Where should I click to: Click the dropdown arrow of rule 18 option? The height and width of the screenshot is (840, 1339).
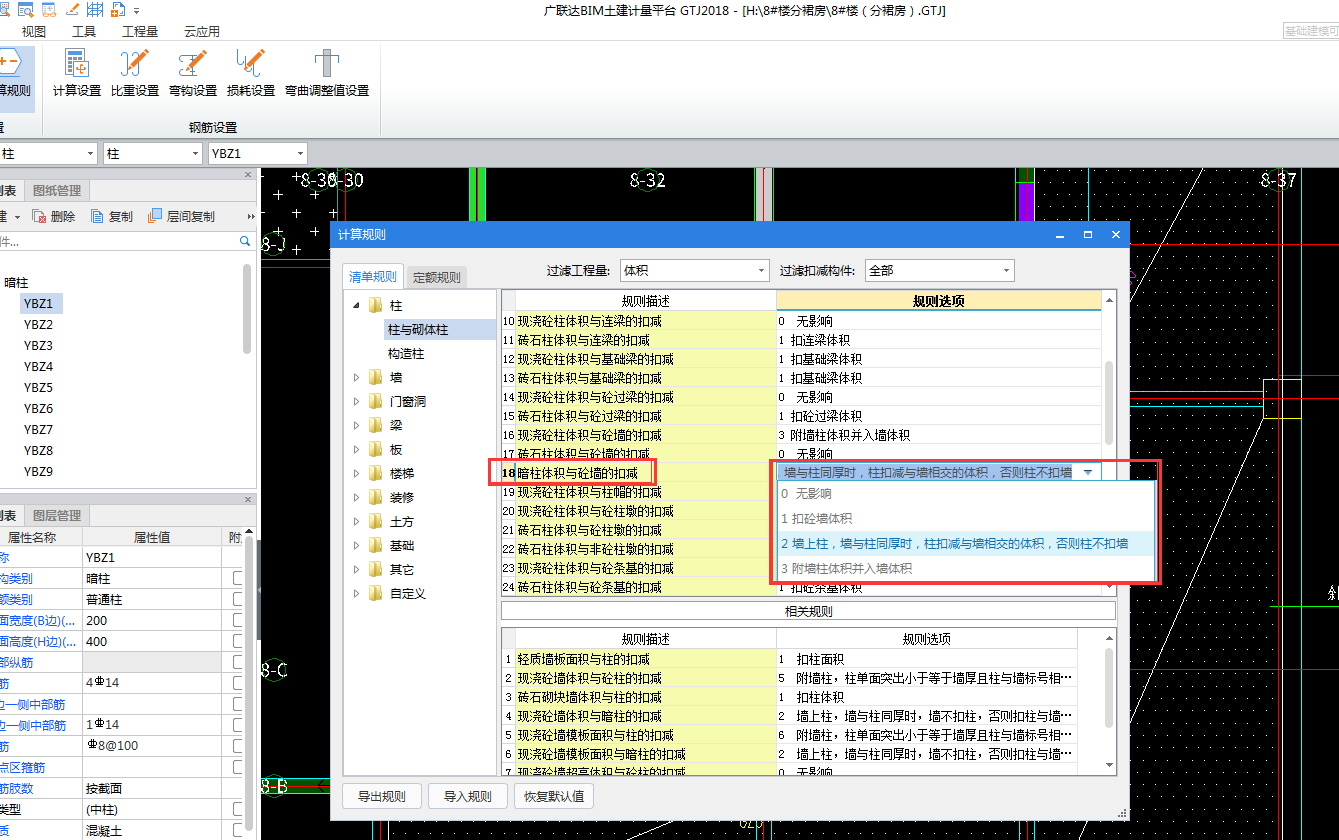coord(1087,472)
